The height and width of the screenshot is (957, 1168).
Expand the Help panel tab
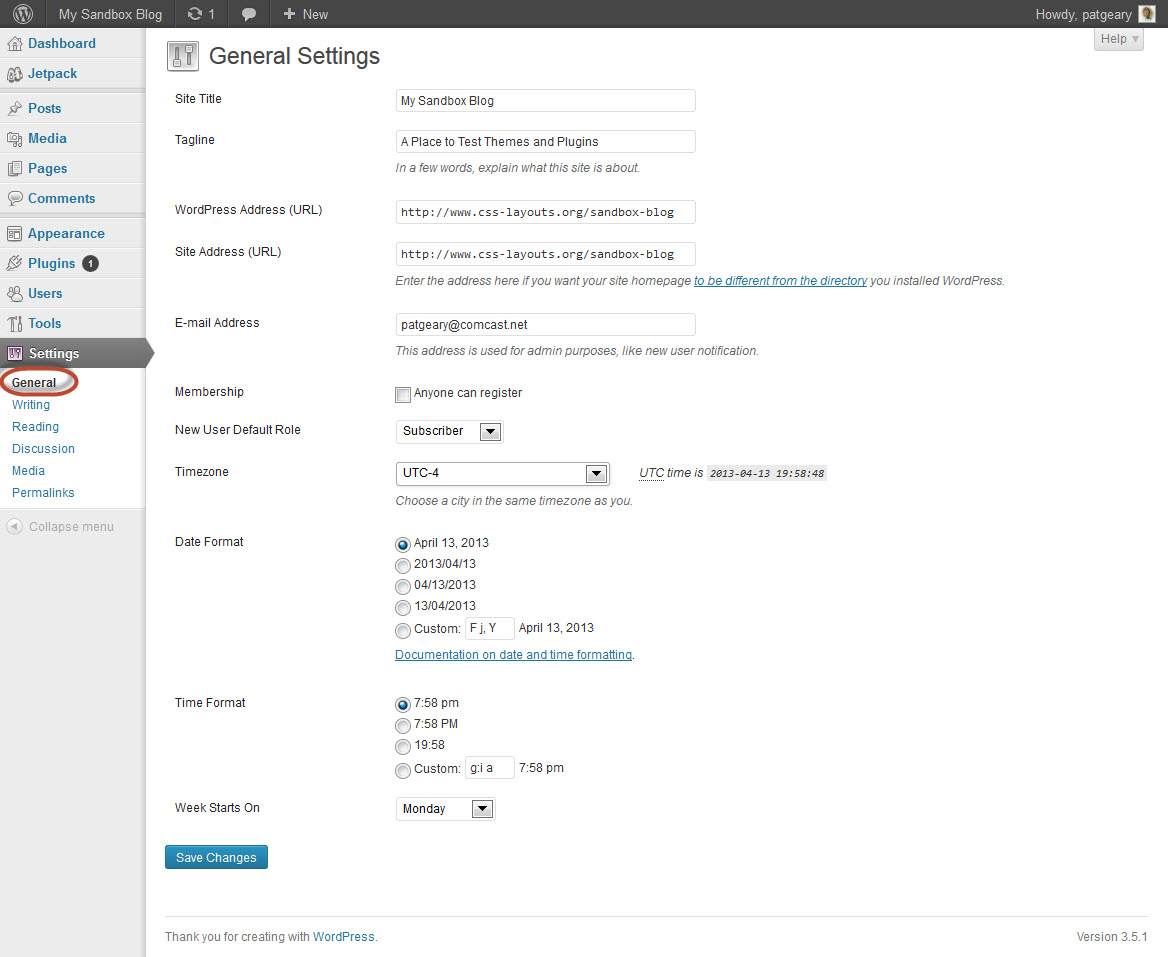click(1118, 39)
